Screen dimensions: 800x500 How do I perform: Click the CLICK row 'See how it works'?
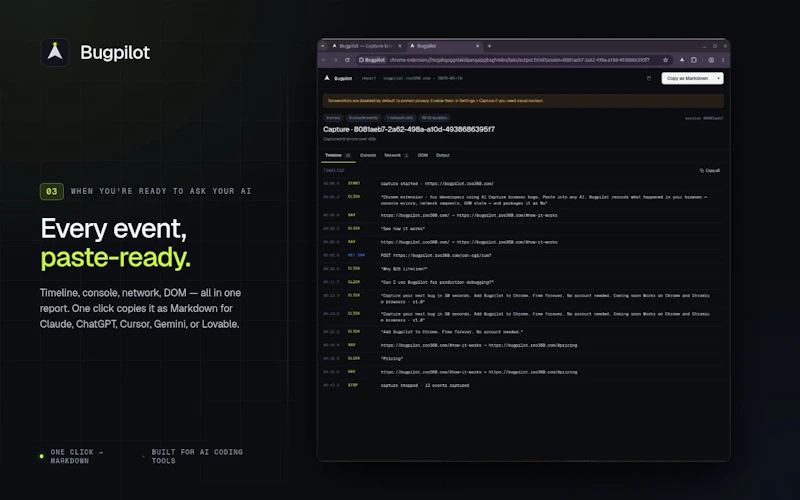click(x=523, y=229)
